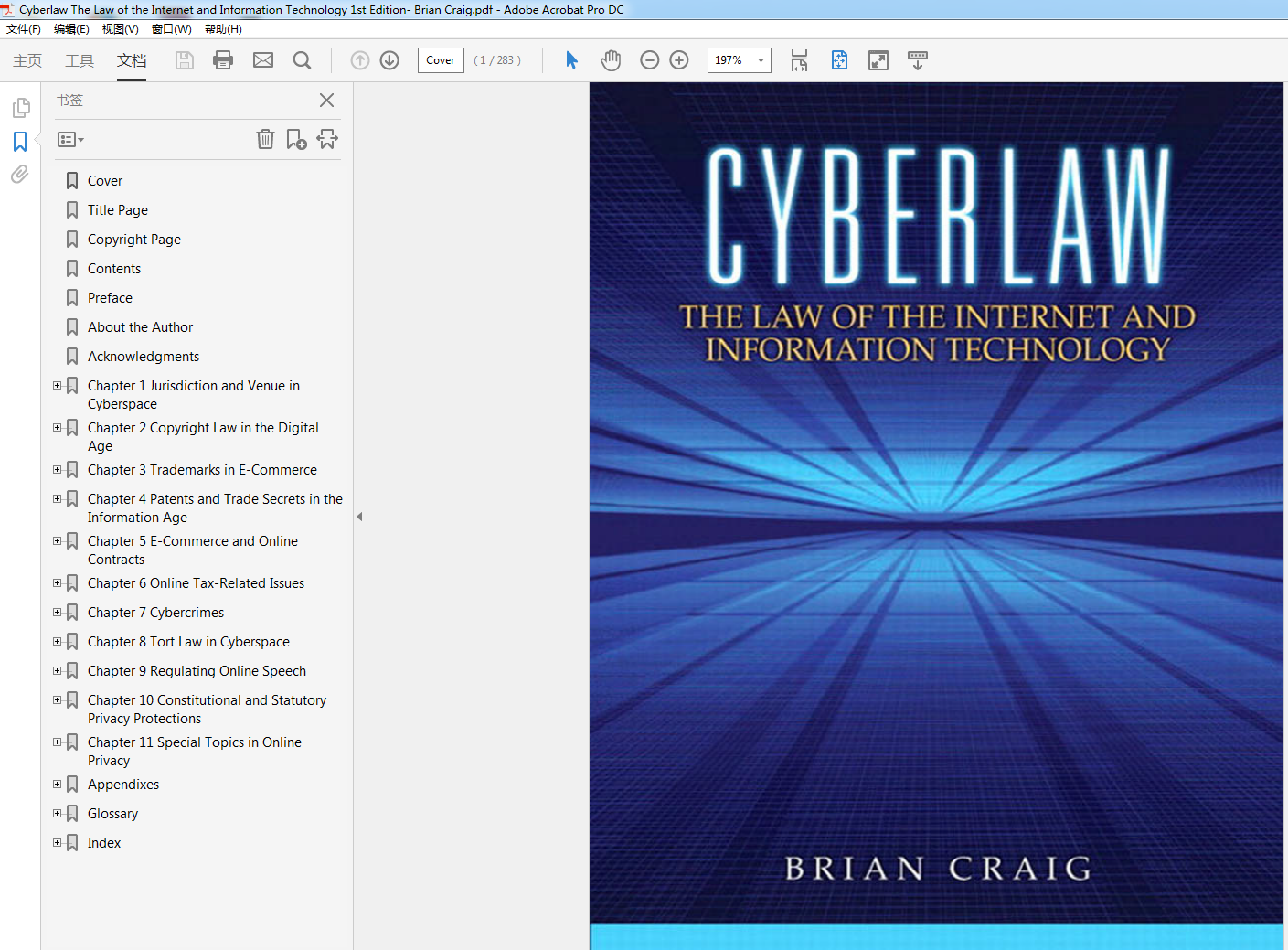Open bookmark options menu dropdown
Screen dimensions: 1288x950
[x=70, y=140]
